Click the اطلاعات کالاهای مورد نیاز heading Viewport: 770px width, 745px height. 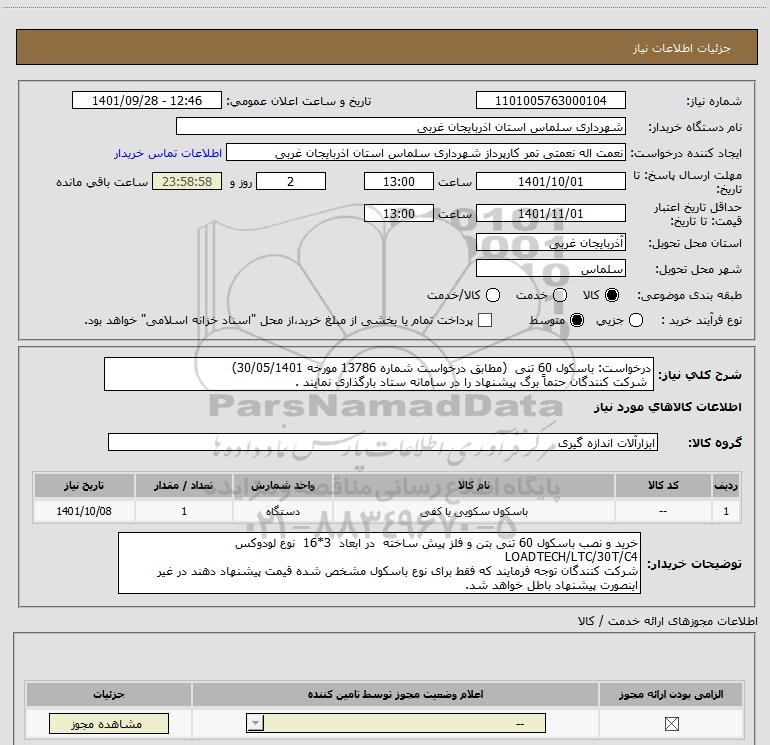click(668, 407)
